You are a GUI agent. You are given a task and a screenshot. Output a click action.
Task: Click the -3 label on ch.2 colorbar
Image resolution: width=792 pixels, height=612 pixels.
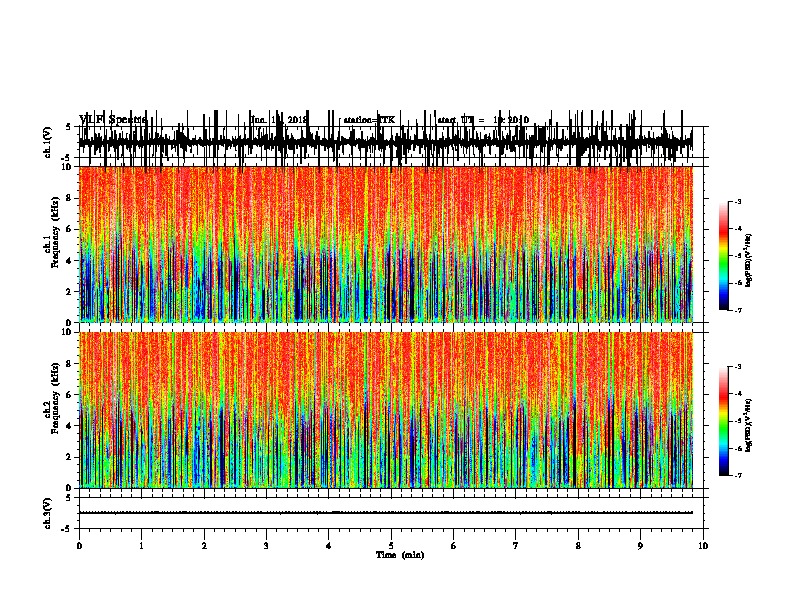(x=738, y=367)
